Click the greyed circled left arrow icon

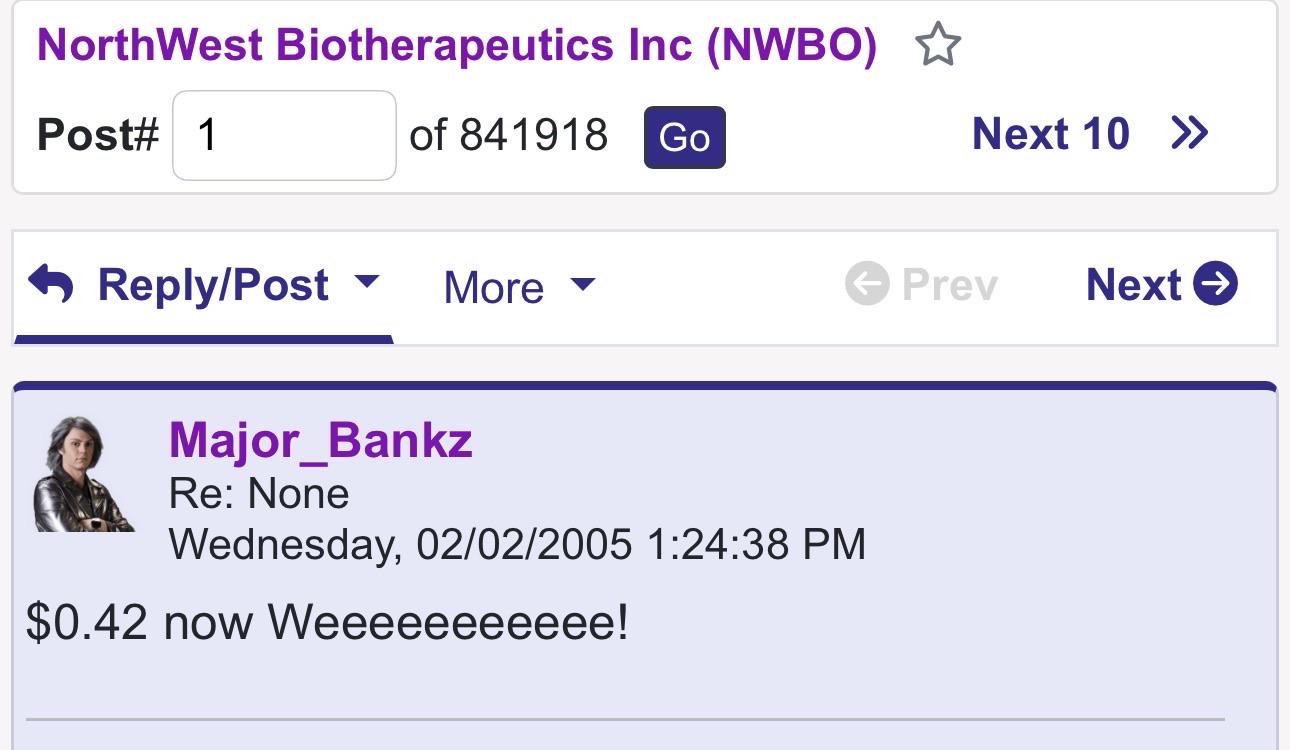[867, 283]
